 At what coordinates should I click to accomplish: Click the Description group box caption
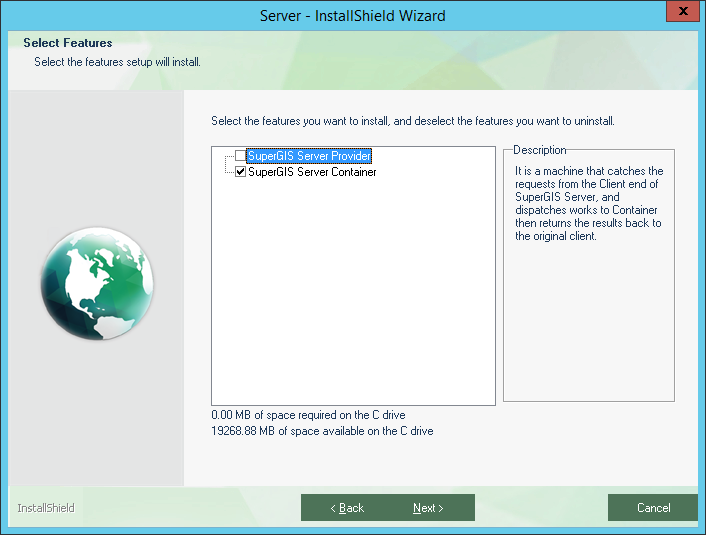pyautogui.click(x=539, y=150)
